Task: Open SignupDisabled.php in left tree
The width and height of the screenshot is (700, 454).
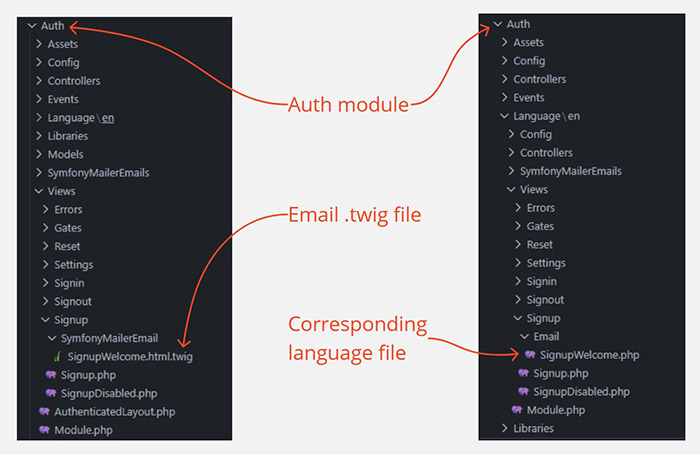Action: (x=109, y=393)
